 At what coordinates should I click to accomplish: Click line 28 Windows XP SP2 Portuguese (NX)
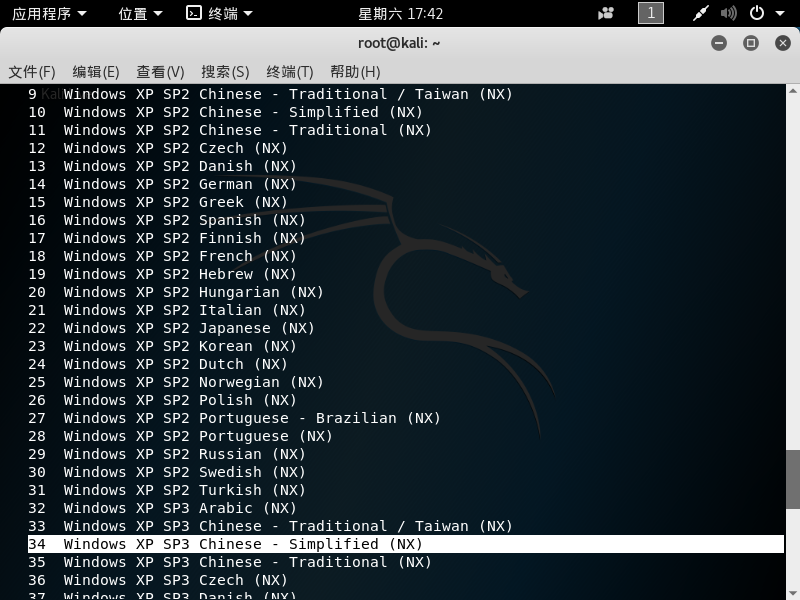coord(180,436)
